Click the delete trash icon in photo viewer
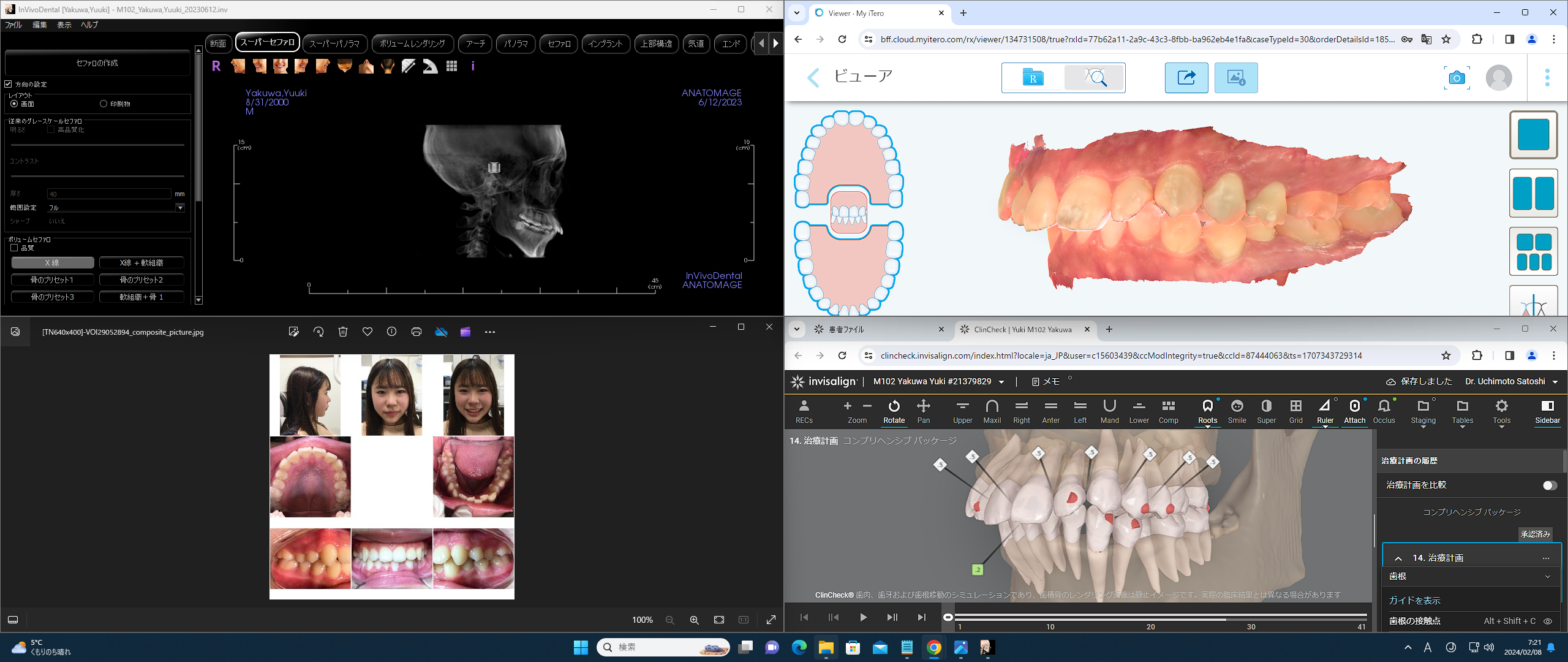The width and height of the screenshot is (1568, 662). pos(343,332)
